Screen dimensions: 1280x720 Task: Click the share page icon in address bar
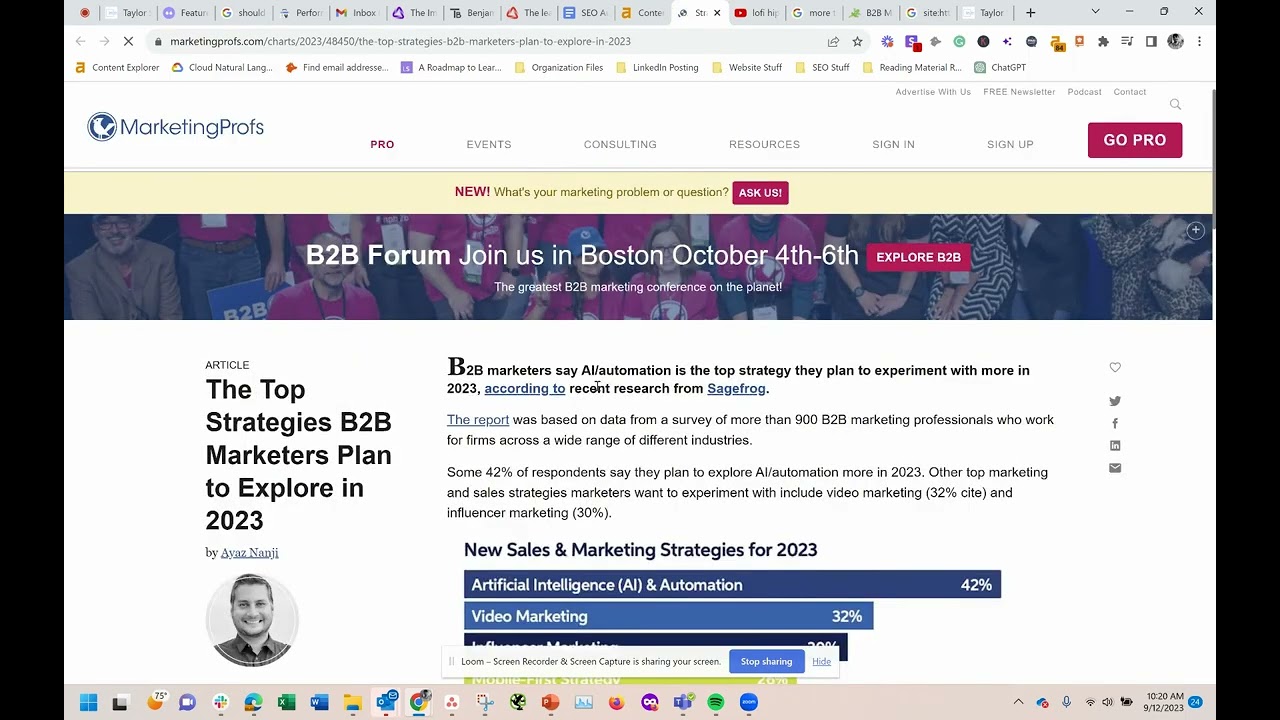tap(833, 42)
